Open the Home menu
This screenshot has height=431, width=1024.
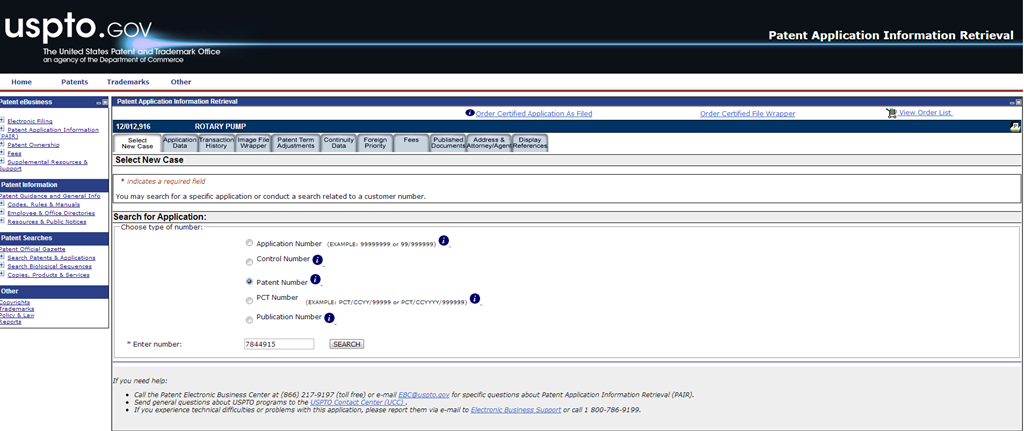[22, 82]
